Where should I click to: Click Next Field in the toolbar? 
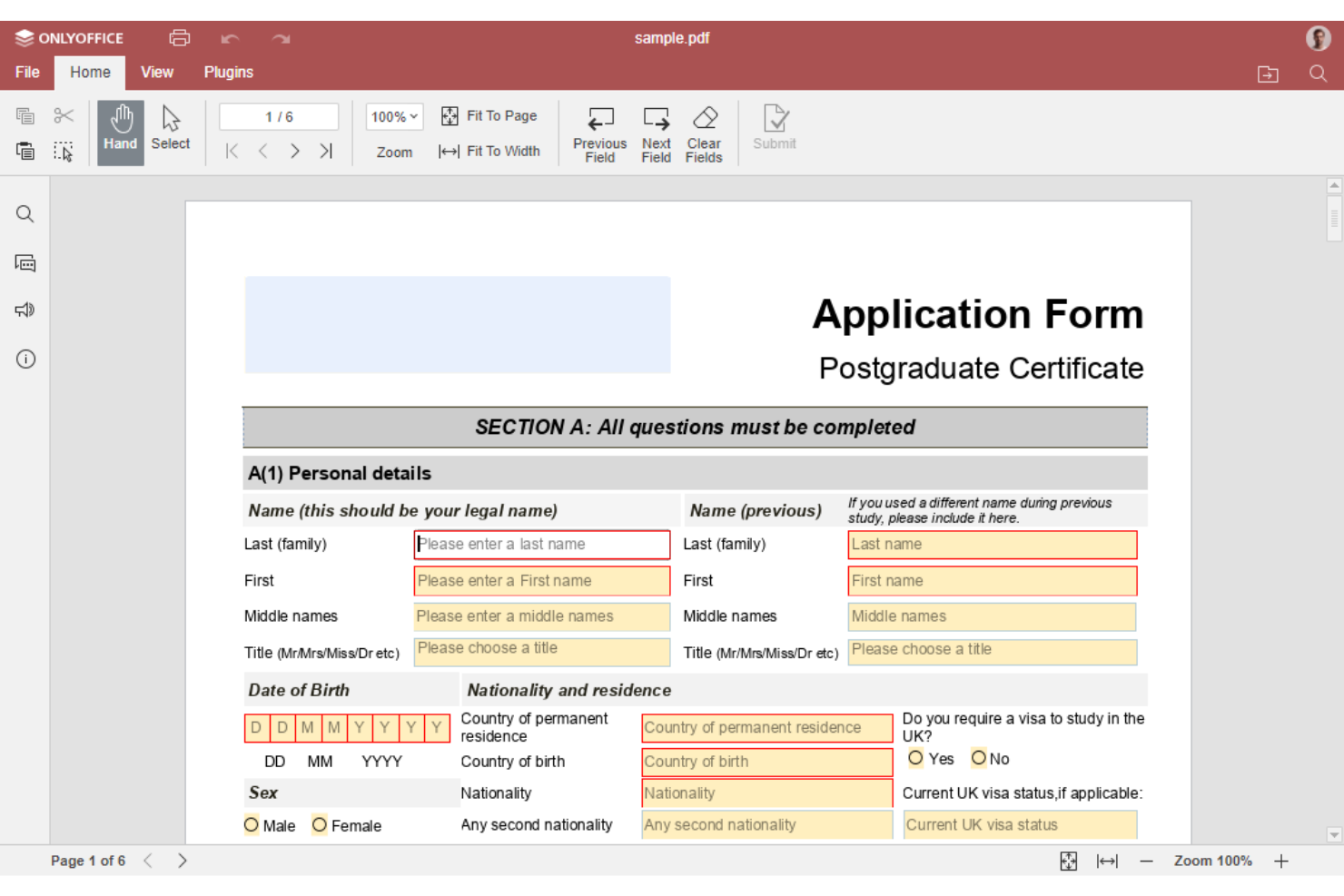tap(656, 133)
